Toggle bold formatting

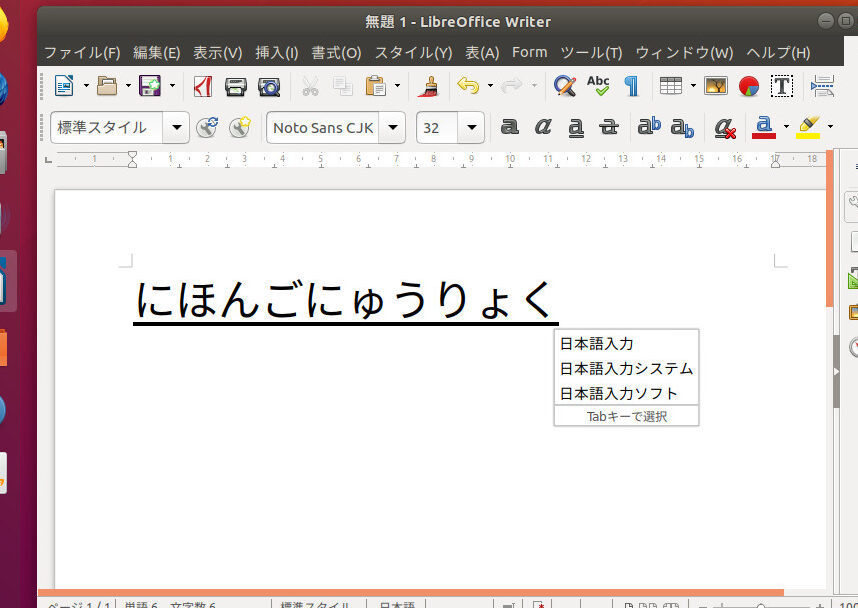(x=510, y=127)
